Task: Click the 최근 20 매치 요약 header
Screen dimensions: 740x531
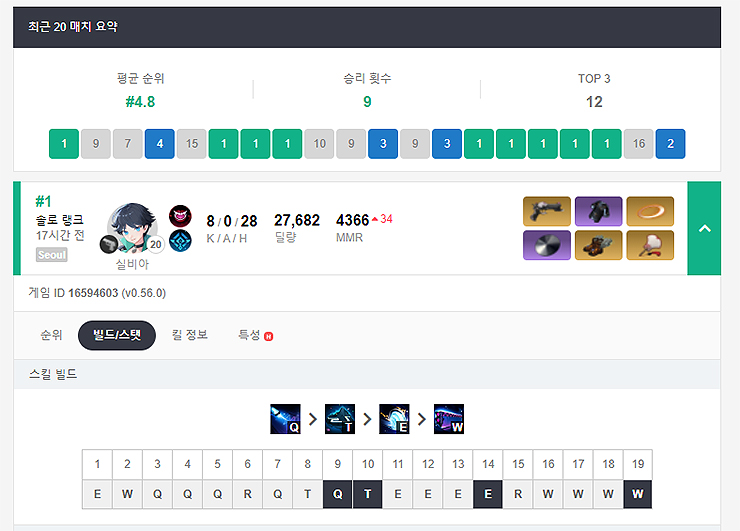Action: 72,27
